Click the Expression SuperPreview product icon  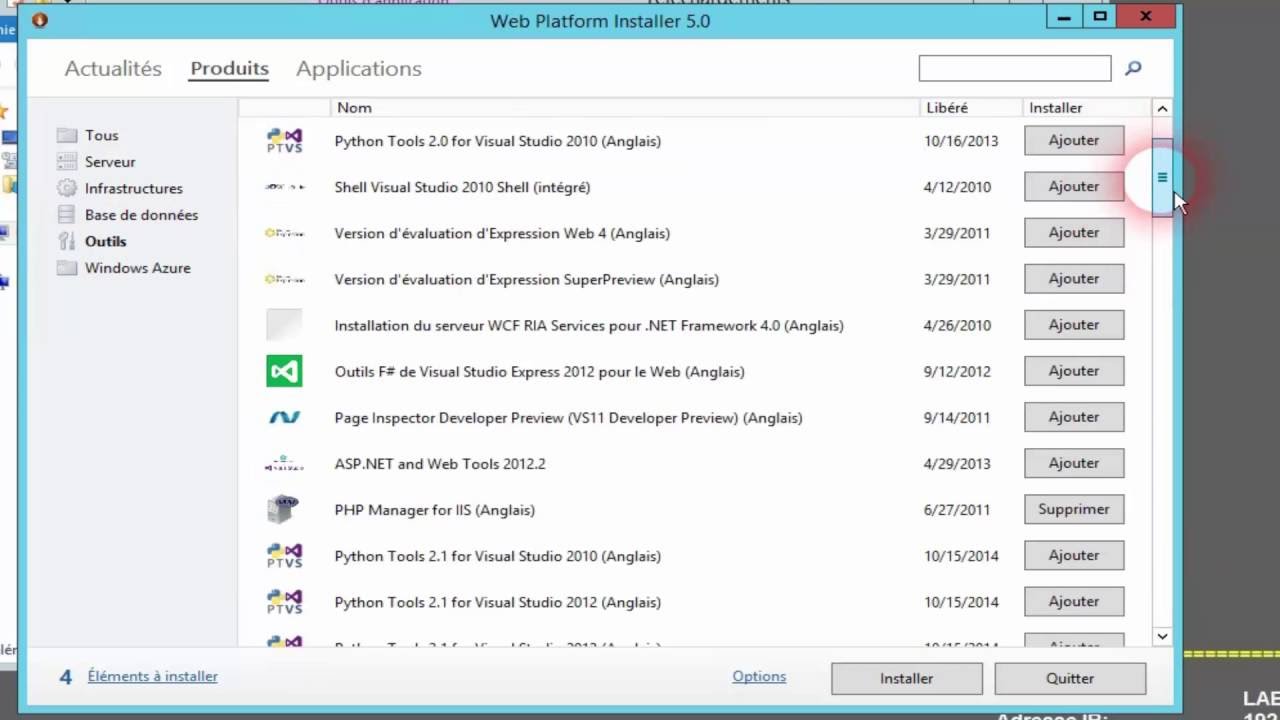284,279
